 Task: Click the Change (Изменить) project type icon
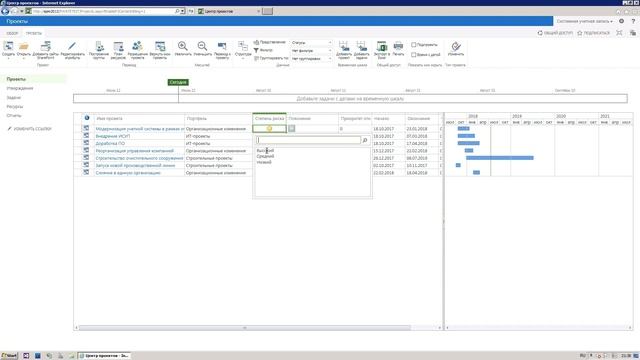456,48
